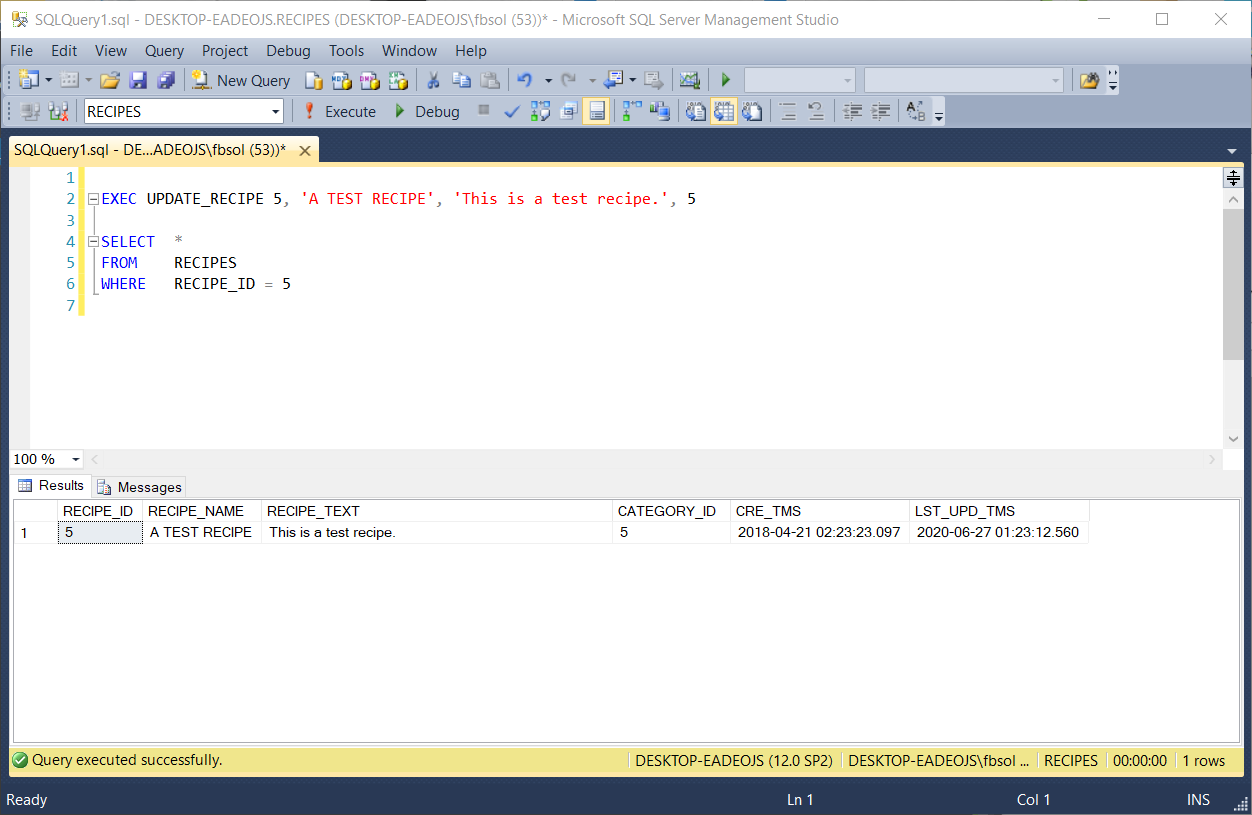Click the Change Connection icon
The image size is (1252, 815).
point(58,112)
